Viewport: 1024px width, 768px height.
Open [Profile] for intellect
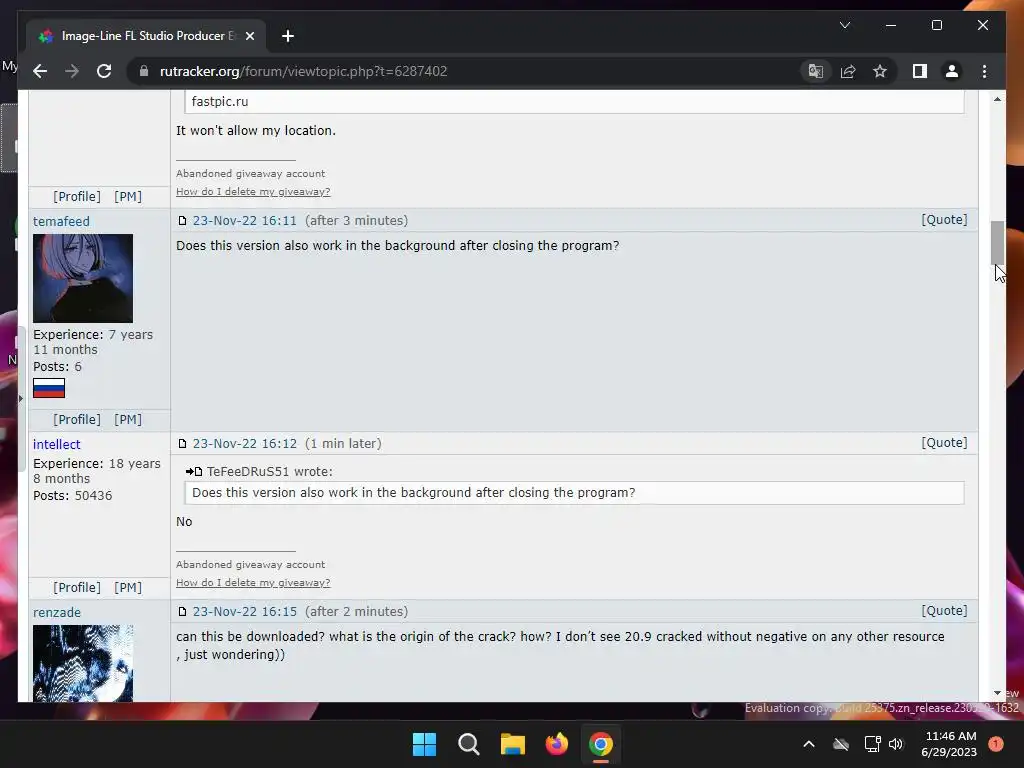pyautogui.click(x=77, y=587)
